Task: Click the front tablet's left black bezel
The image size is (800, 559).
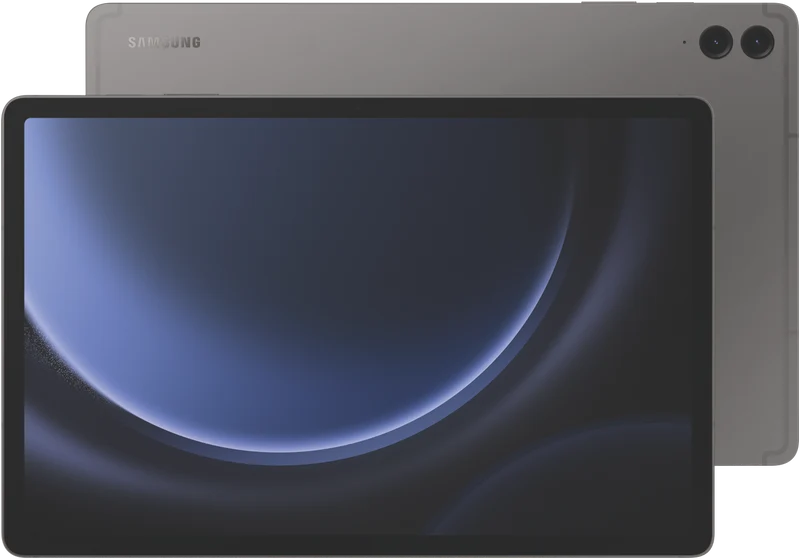Action: point(14,326)
